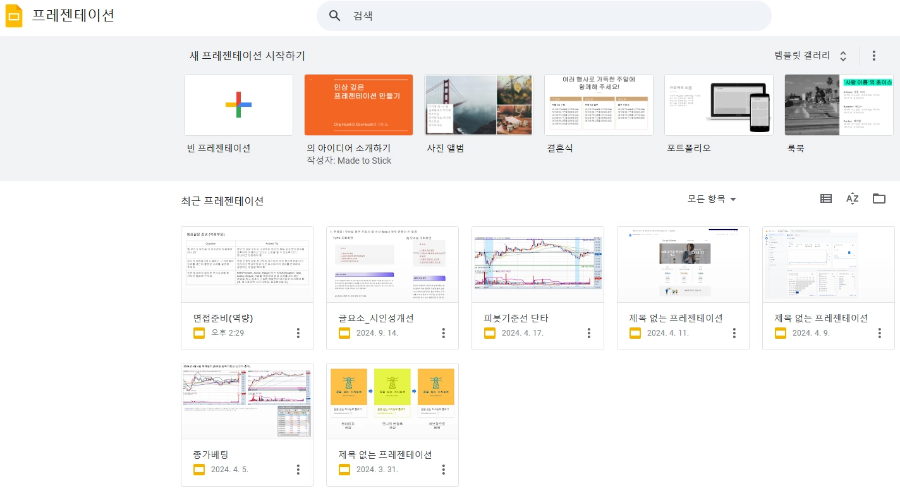The height and width of the screenshot is (501, 900).
Task: Click the 피봇기준선 단타 title text
Action: pos(516,318)
